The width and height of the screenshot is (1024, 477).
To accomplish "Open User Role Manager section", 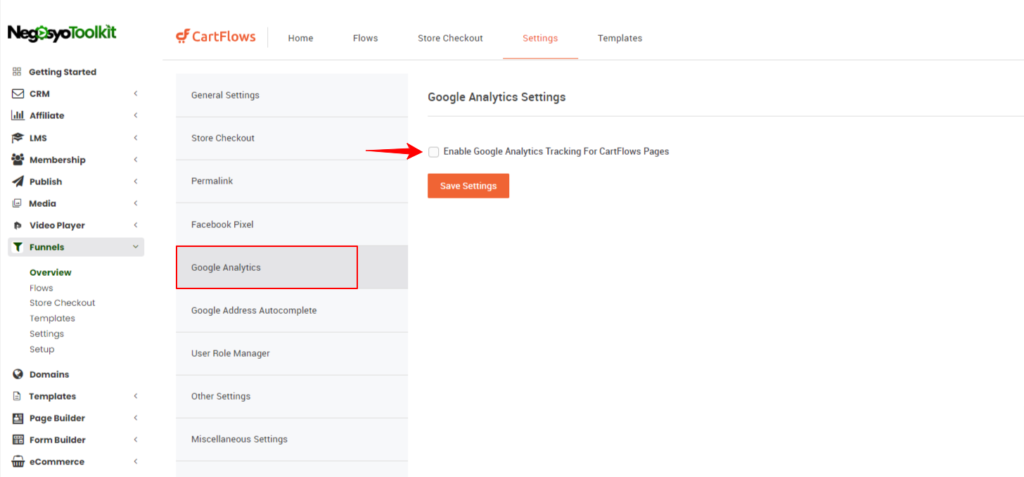I will pyautogui.click(x=292, y=354).
